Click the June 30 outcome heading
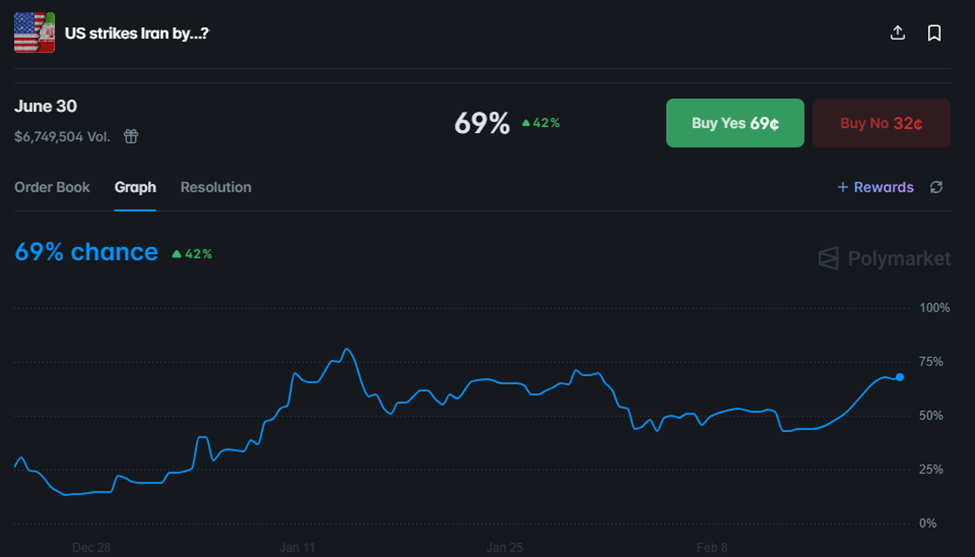Screen dimensions: 975x557 coord(46,106)
